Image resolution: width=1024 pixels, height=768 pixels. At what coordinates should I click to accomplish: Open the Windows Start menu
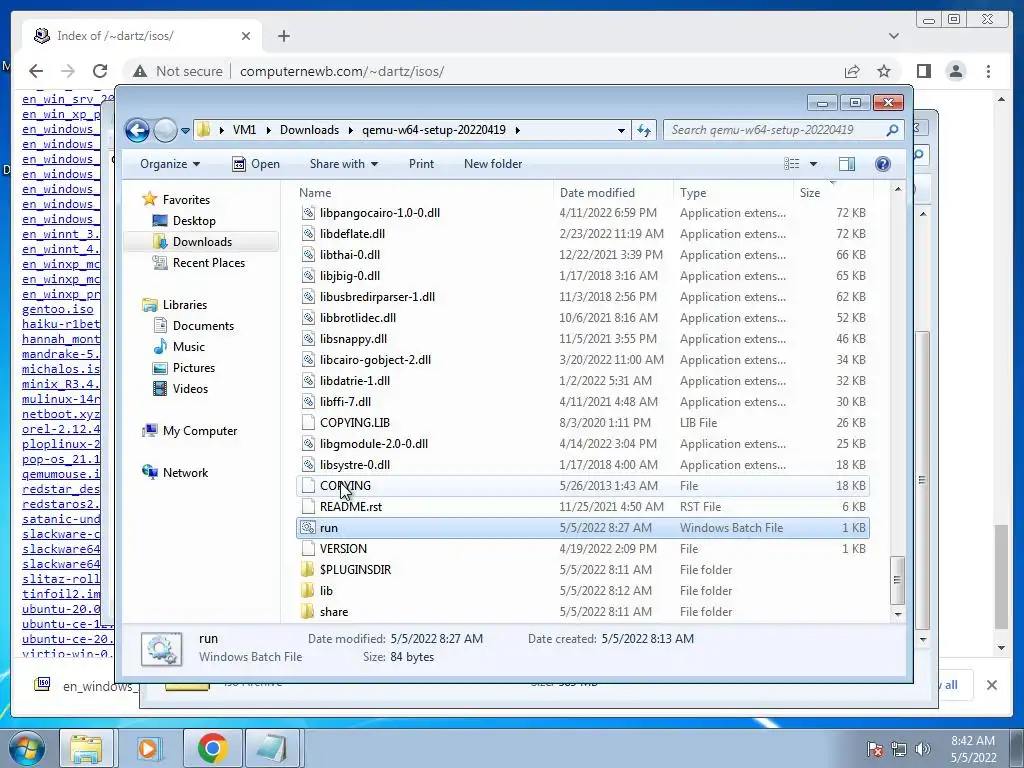(x=27, y=748)
